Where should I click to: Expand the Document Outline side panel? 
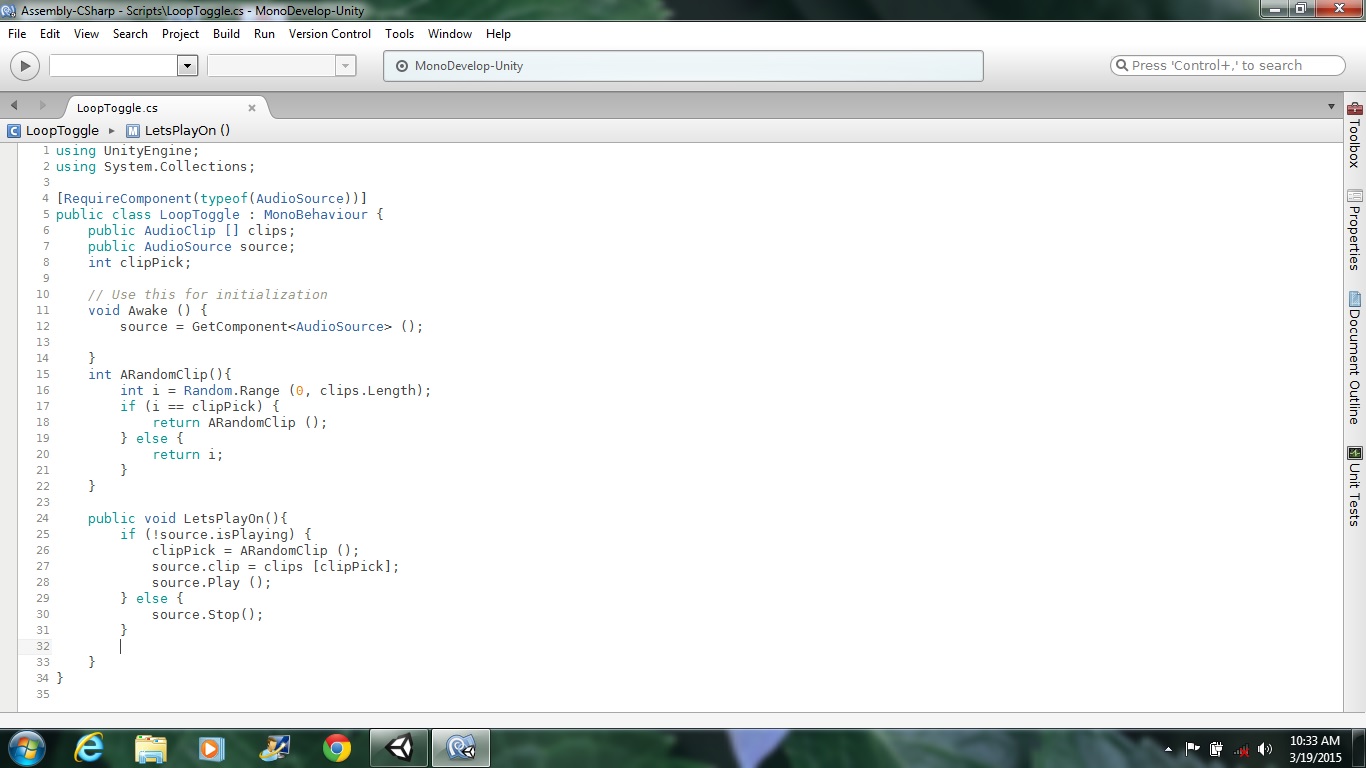coord(1355,357)
